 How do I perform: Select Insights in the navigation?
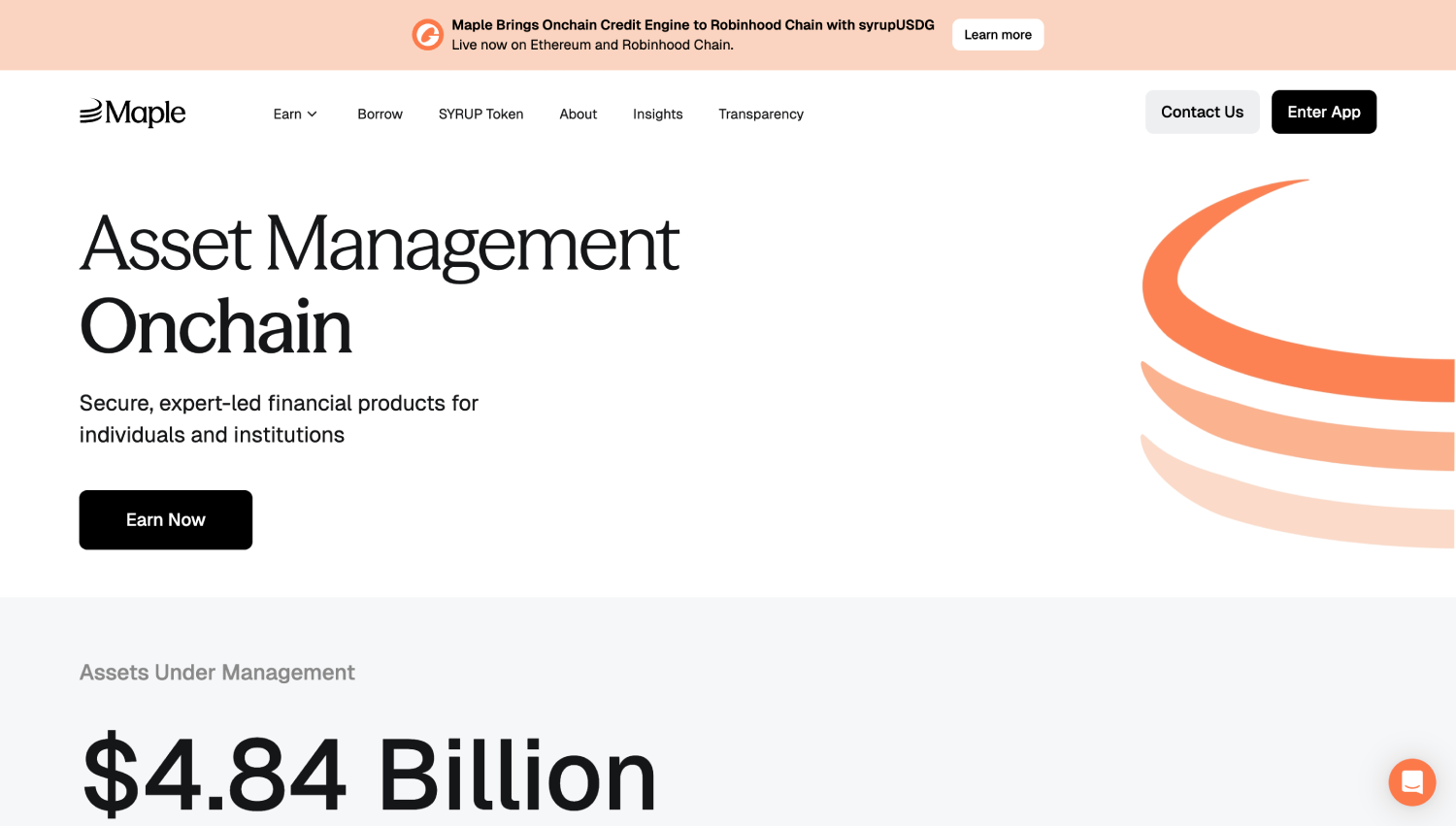[657, 114]
